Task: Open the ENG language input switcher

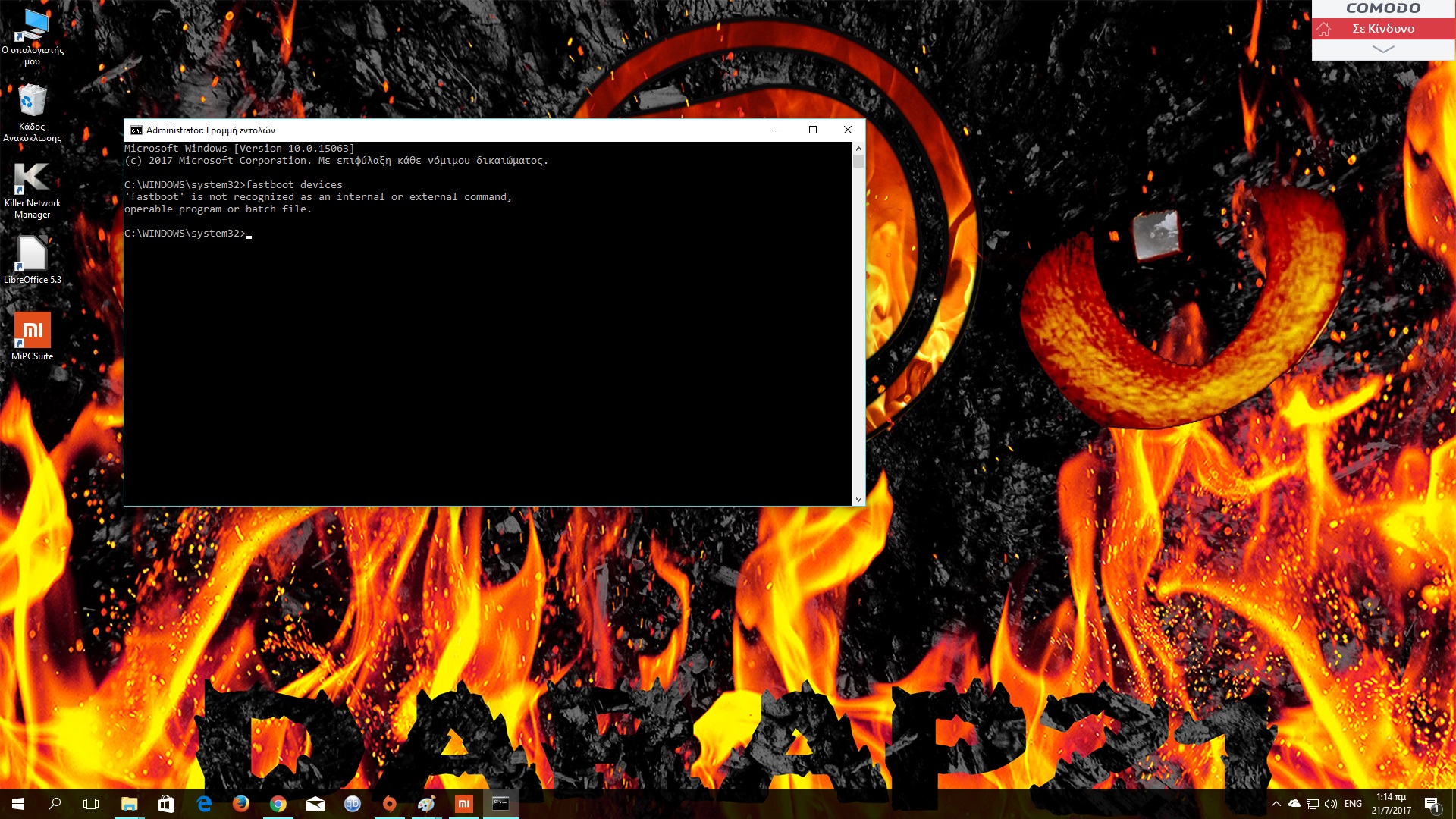Action: tap(1353, 804)
